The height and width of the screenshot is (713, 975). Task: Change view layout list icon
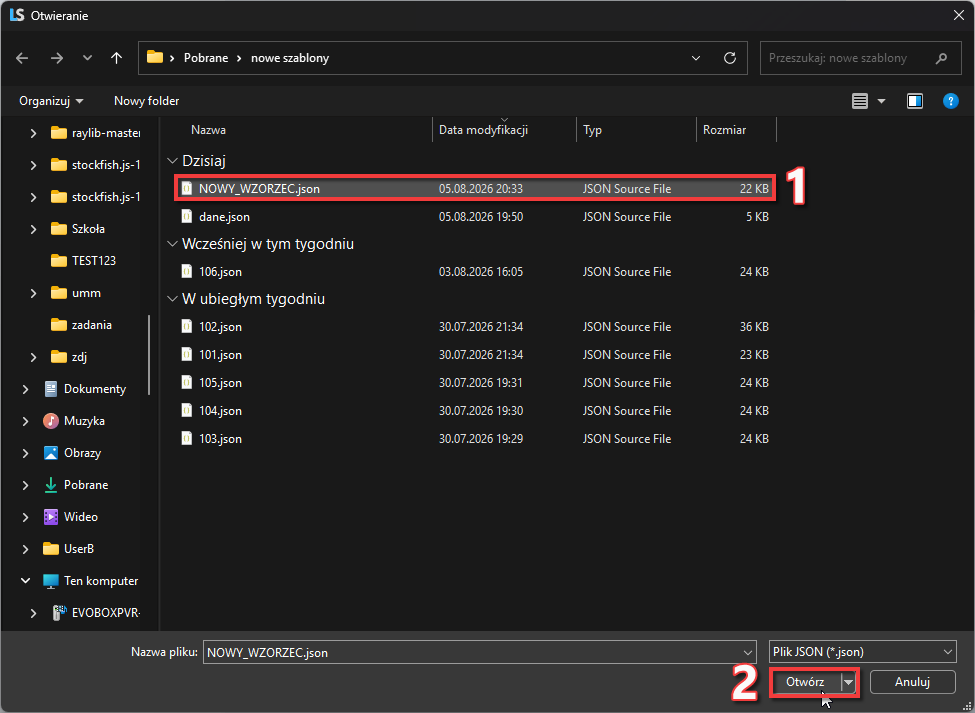tap(860, 101)
